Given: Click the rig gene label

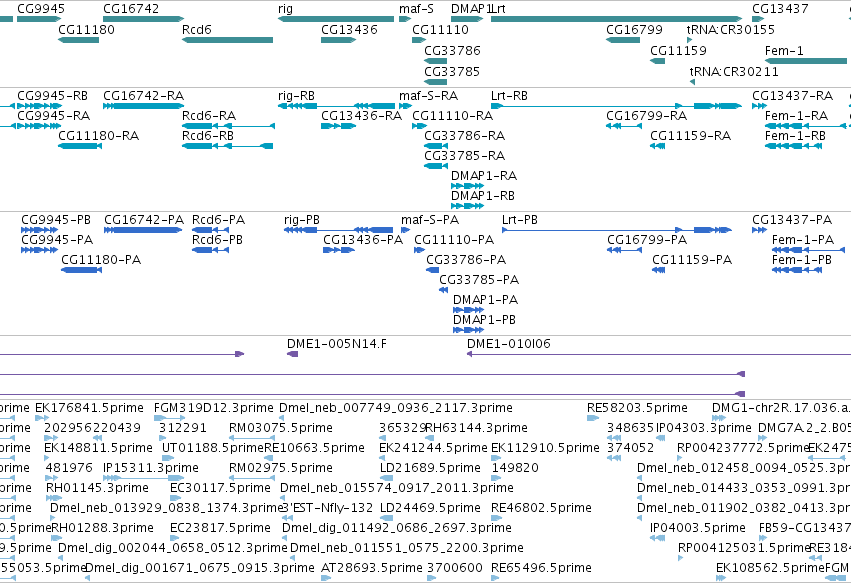Looking at the screenshot, I should coord(285,9).
